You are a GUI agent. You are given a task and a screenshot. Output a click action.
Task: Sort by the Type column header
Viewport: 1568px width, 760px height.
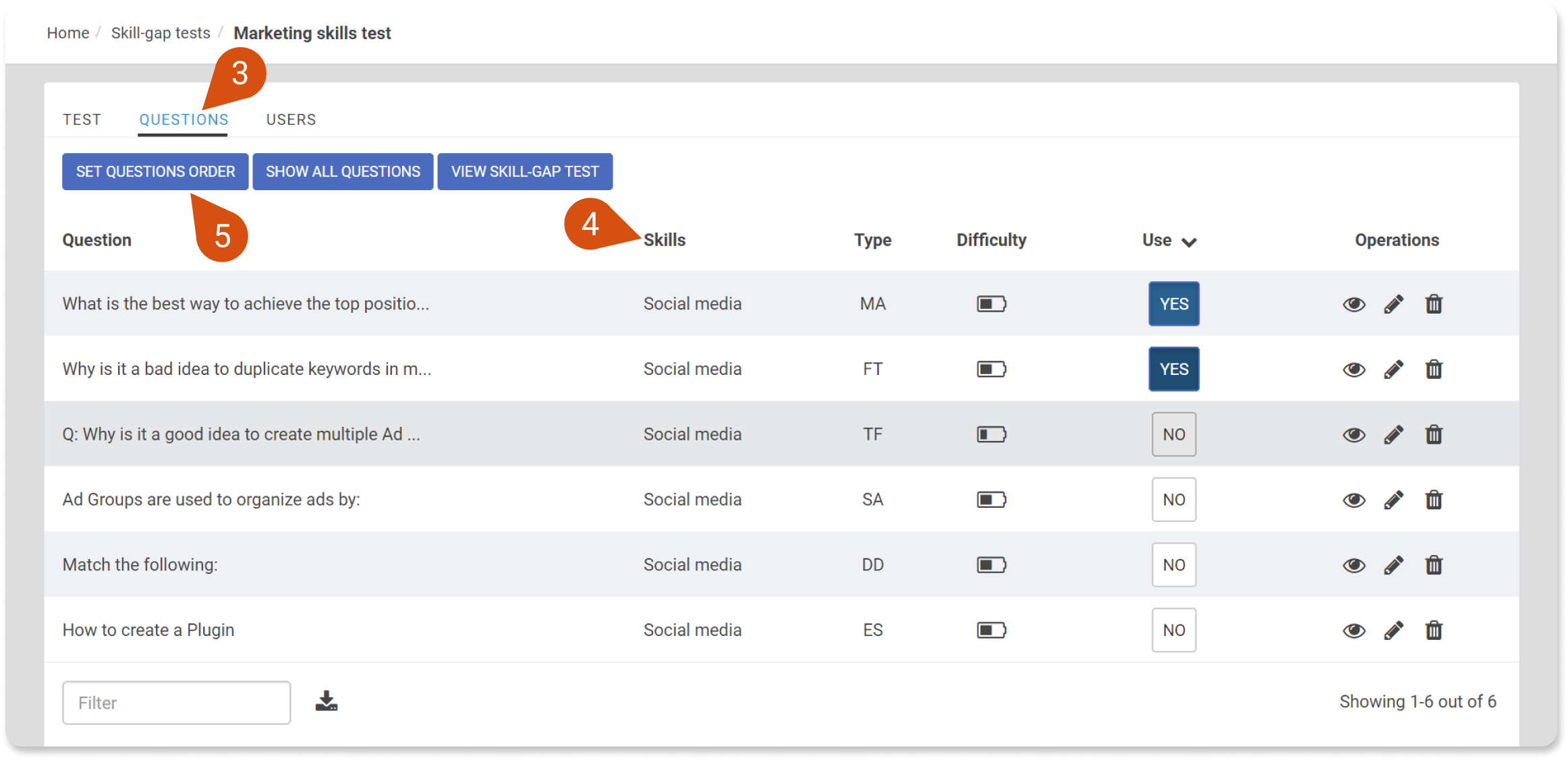(872, 240)
